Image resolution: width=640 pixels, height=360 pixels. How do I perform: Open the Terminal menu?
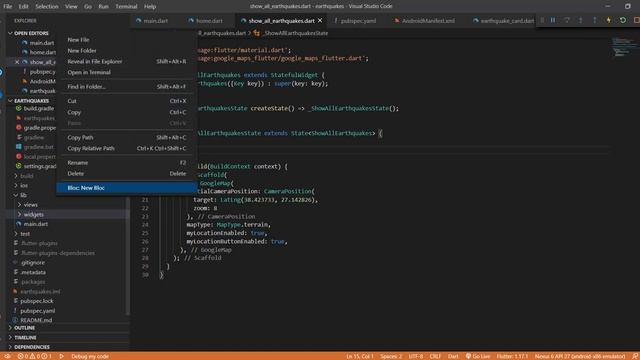click(x=126, y=6)
